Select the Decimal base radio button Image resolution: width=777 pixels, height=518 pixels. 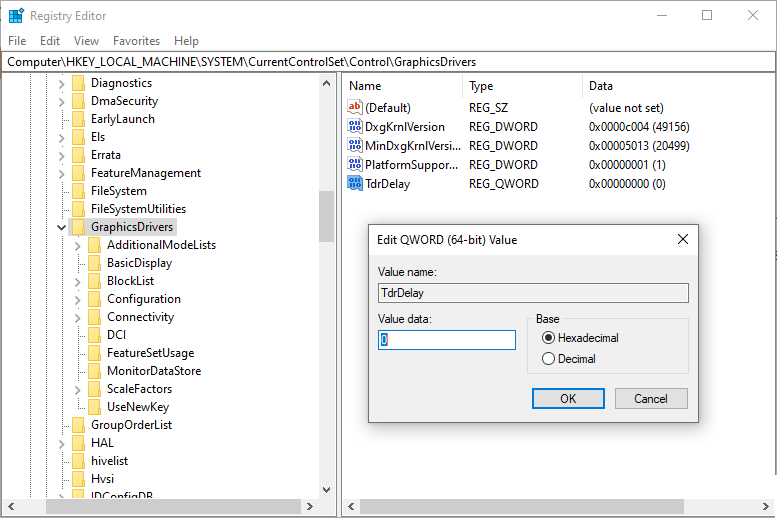point(548,359)
